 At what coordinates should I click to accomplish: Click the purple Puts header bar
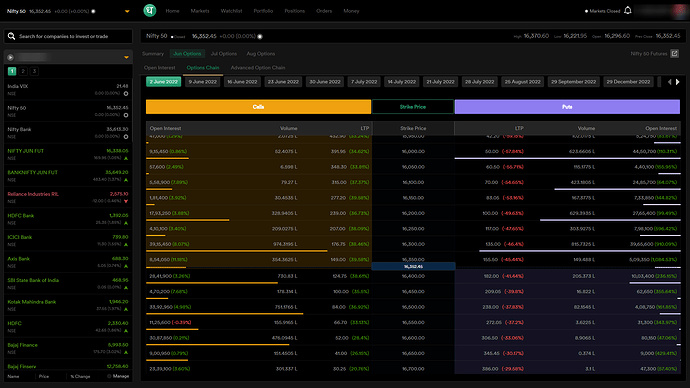click(x=567, y=107)
